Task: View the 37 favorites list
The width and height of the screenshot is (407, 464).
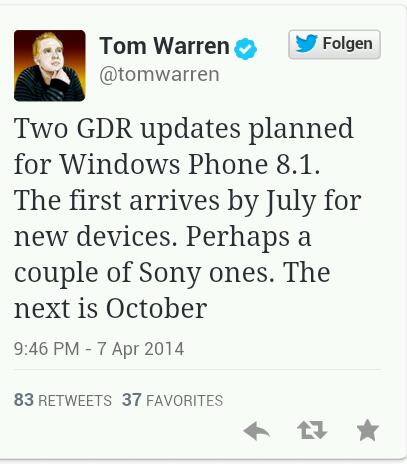Action: pyautogui.click(x=172, y=400)
